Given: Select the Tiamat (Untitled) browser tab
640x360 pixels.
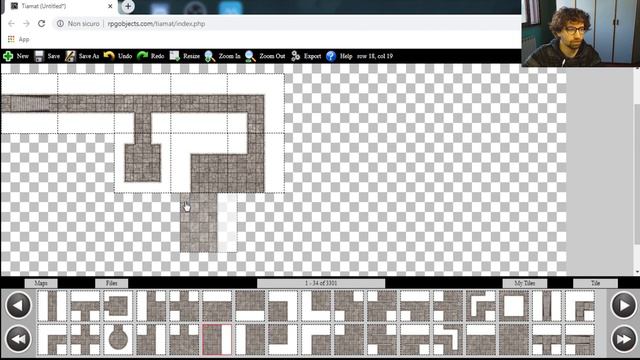Looking at the screenshot, I should click(61, 6).
